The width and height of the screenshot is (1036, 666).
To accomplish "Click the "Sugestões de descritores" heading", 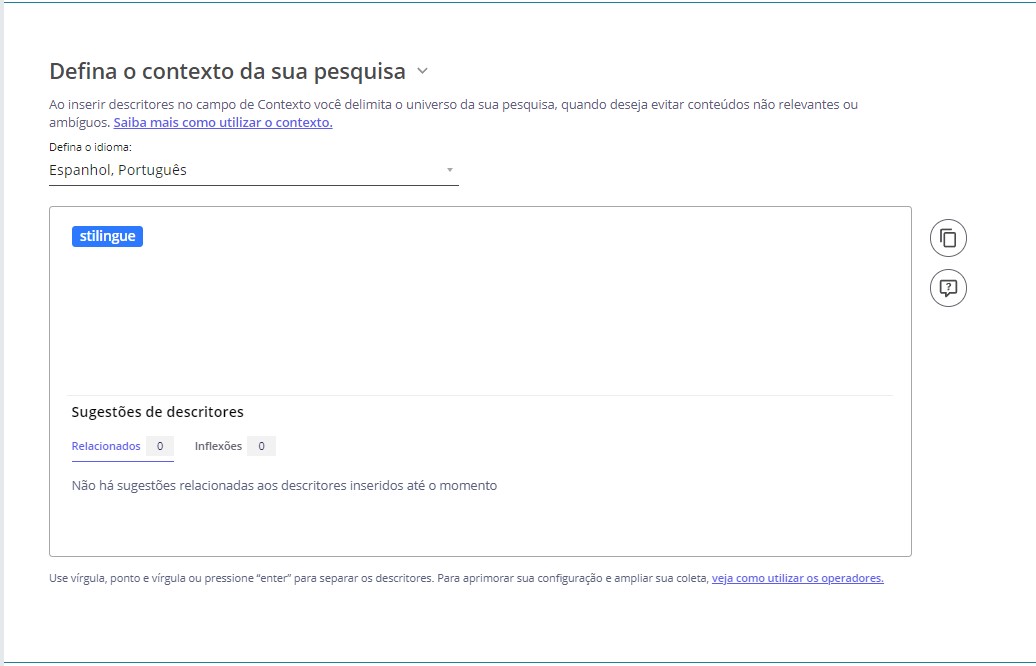I will pyautogui.click(x=157, y=412).
